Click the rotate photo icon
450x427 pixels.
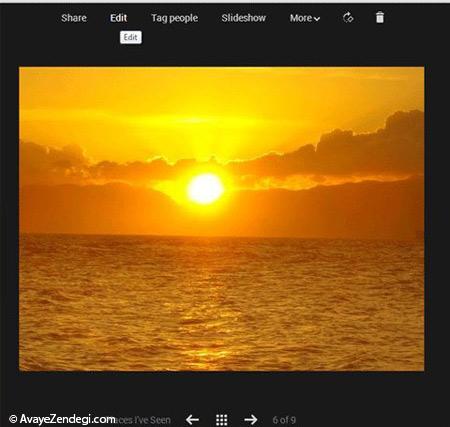(348, 17)
